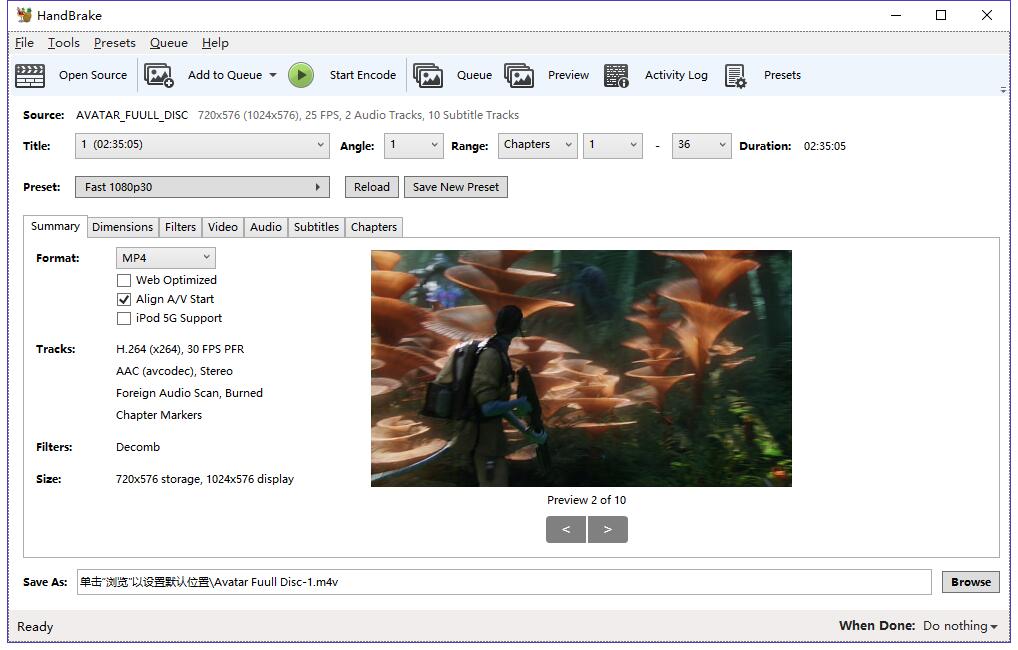This screenshot has height=650, width=1018.
Task: Show the next preview image
Action: click(x=608, y=529)
